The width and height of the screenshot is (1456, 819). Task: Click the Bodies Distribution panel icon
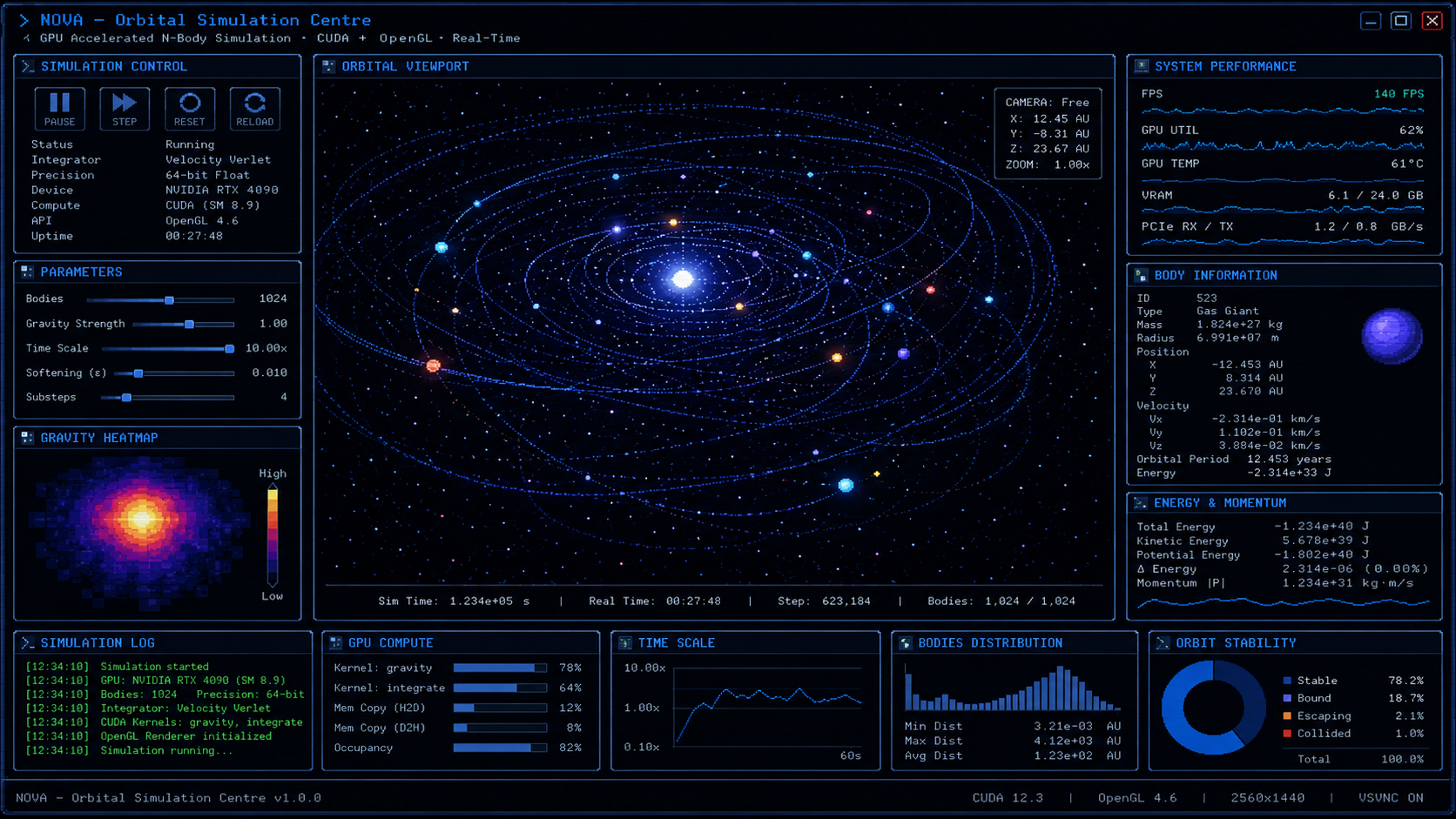[x=906, y=643]
